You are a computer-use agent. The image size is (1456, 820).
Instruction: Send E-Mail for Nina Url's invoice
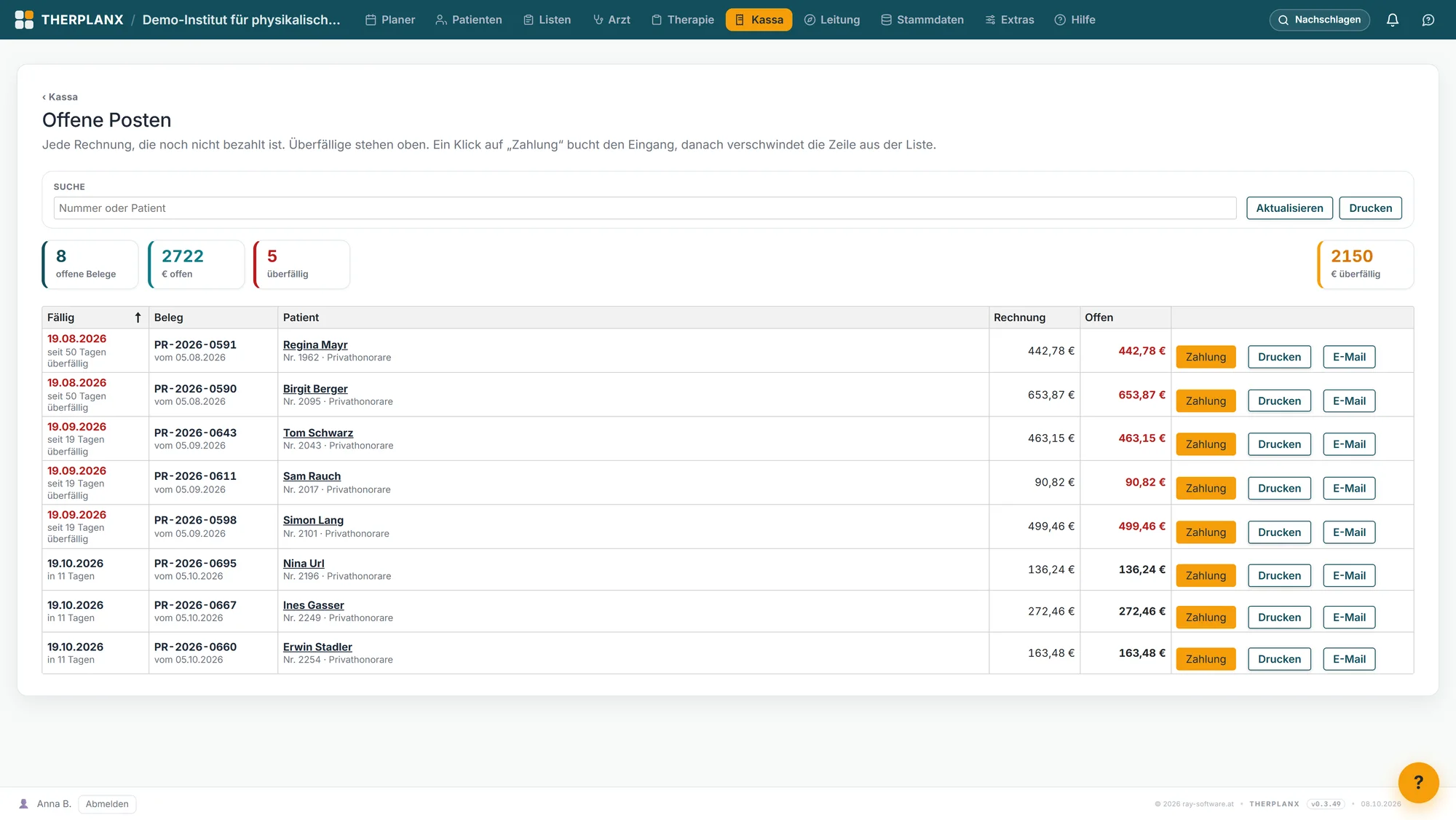coord(1349,575)
